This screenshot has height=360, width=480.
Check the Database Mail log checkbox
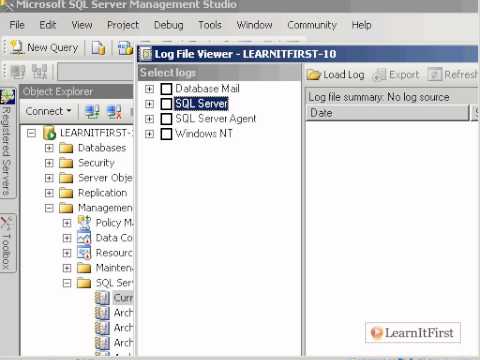click(166, 89)
